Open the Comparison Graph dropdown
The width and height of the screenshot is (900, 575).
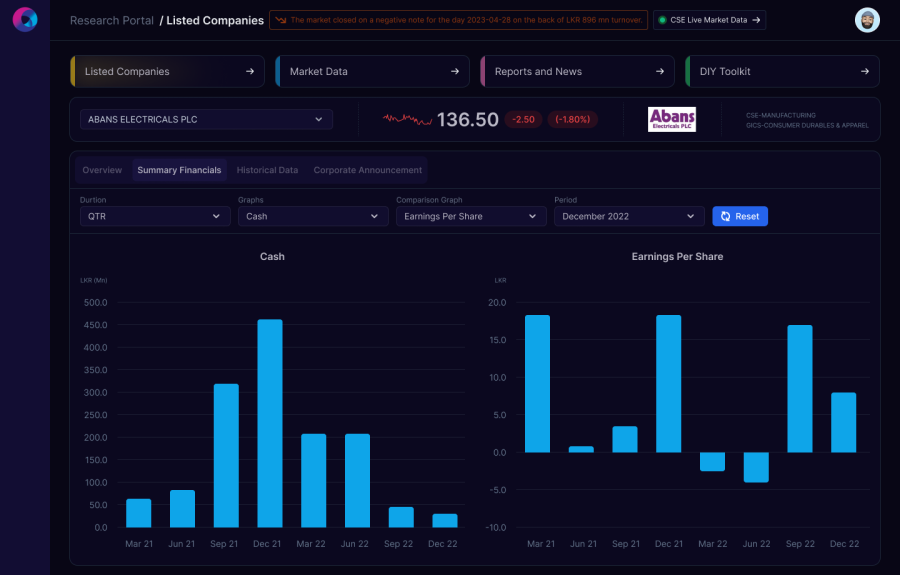click(x=471, y=216)
